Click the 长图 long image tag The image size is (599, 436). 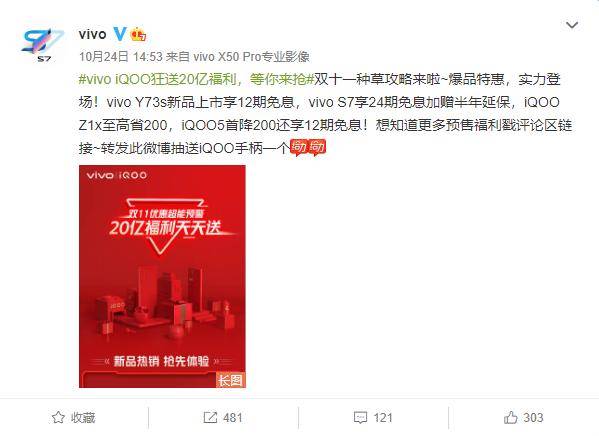pyautogui.click(x=230, y=380)
